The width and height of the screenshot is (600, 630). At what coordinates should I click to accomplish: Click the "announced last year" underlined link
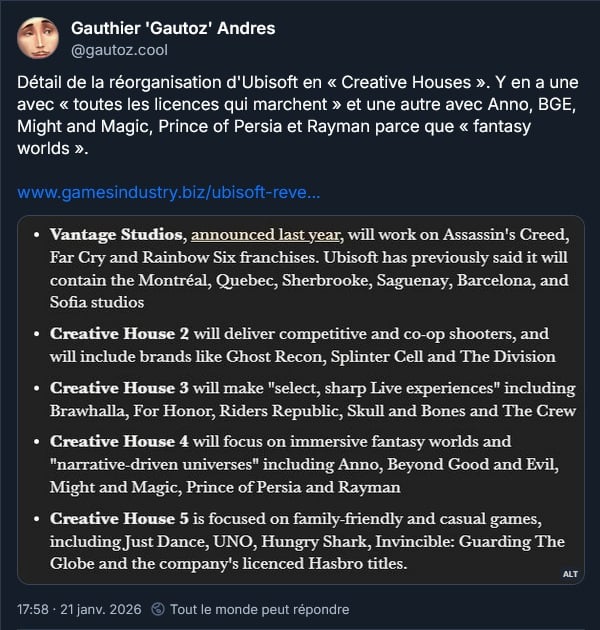point(266,235)
